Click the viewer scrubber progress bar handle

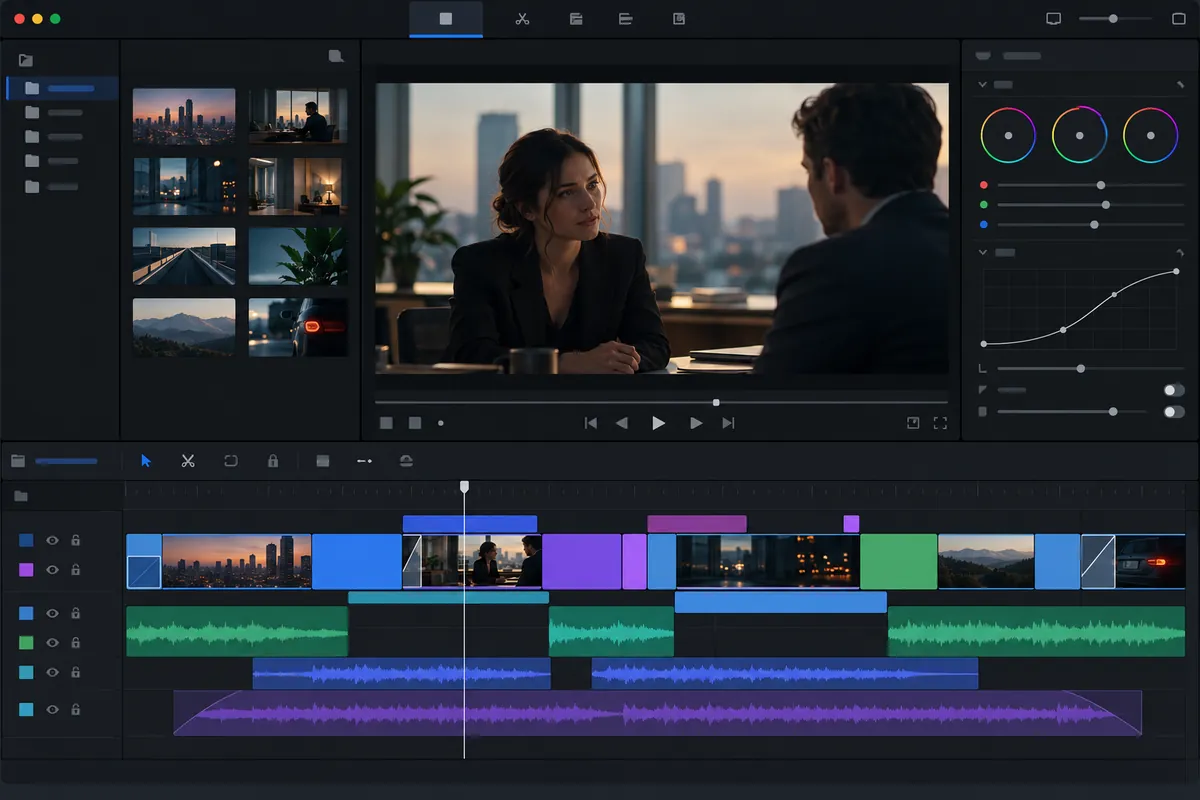[716, 402]
